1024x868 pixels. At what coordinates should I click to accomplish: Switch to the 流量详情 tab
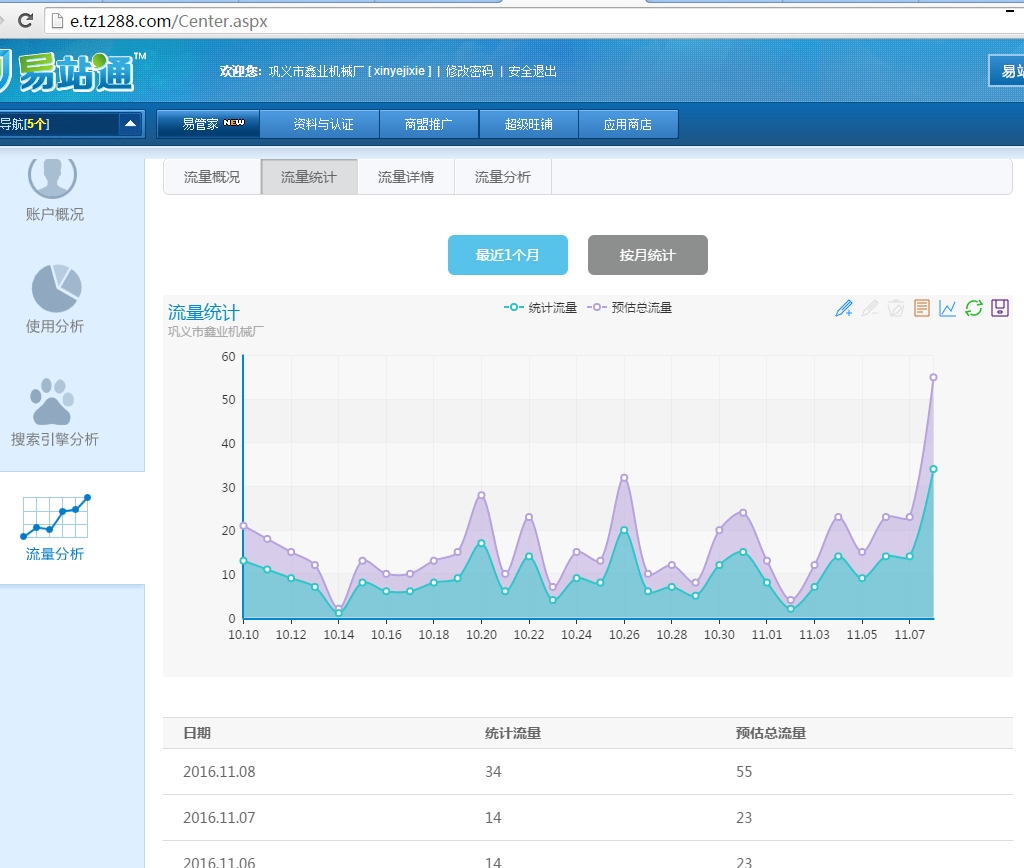[406, 177]
